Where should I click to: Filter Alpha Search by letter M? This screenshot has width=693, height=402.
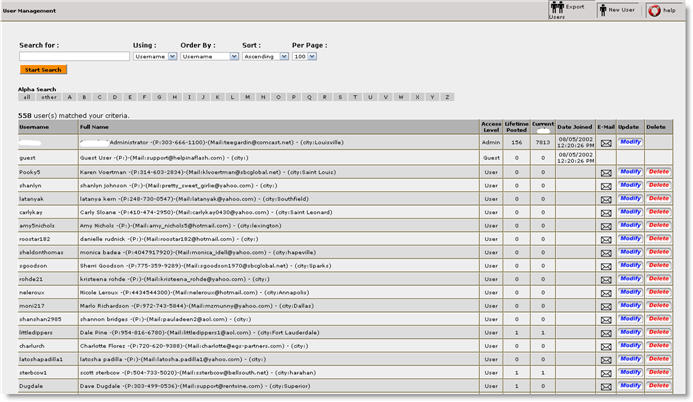(x=248, y=97)
